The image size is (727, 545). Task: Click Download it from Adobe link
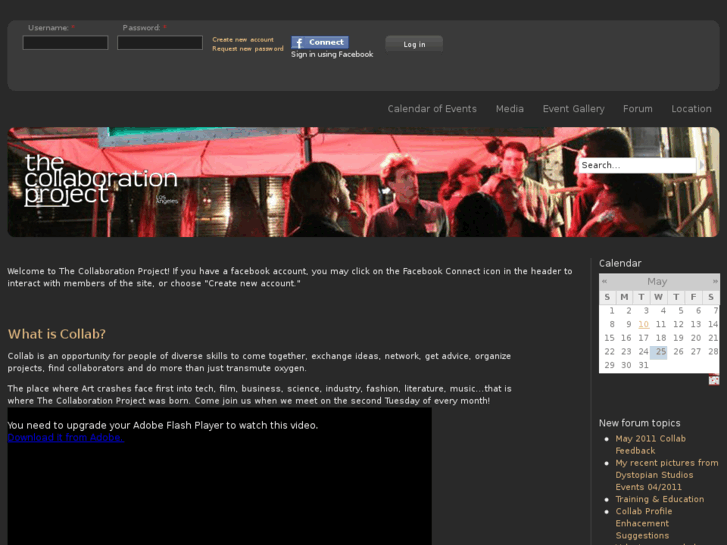tap(65, 437)
